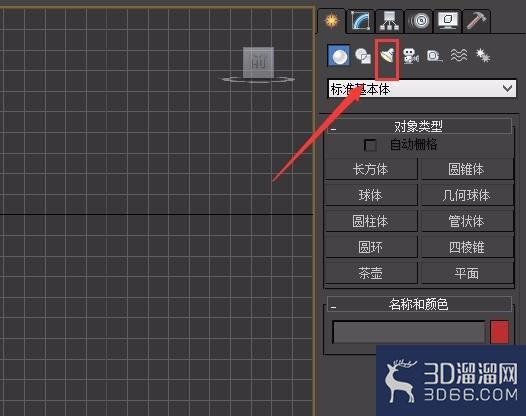The height and width of the screenshot is (416, 526).
Task: Choose the 四棱锥 button
Action: point(467,247)
